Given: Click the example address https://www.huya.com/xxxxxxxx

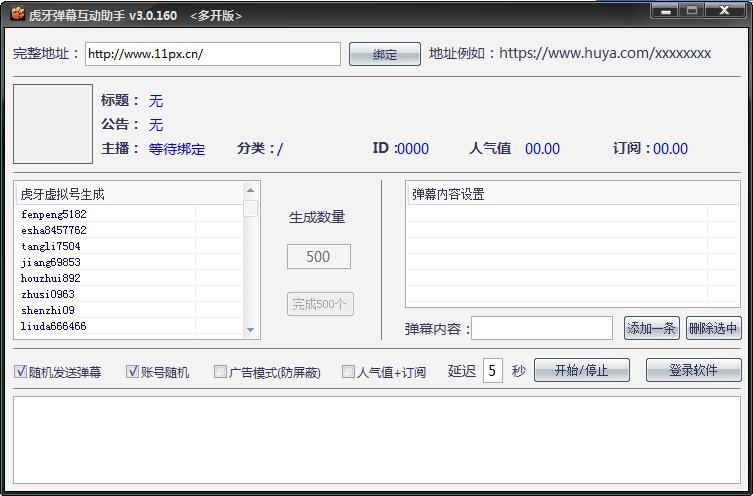Looking at the screenshot, I should point(605,53).
